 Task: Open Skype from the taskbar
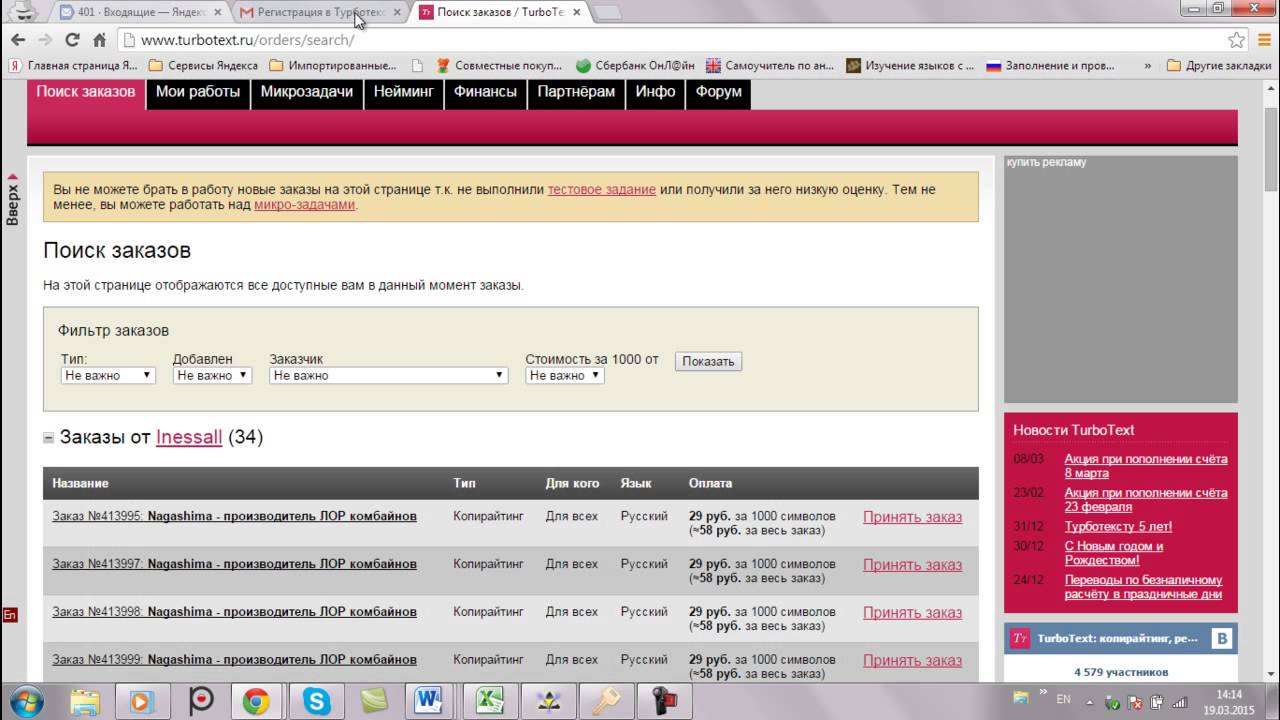point(316,702)
